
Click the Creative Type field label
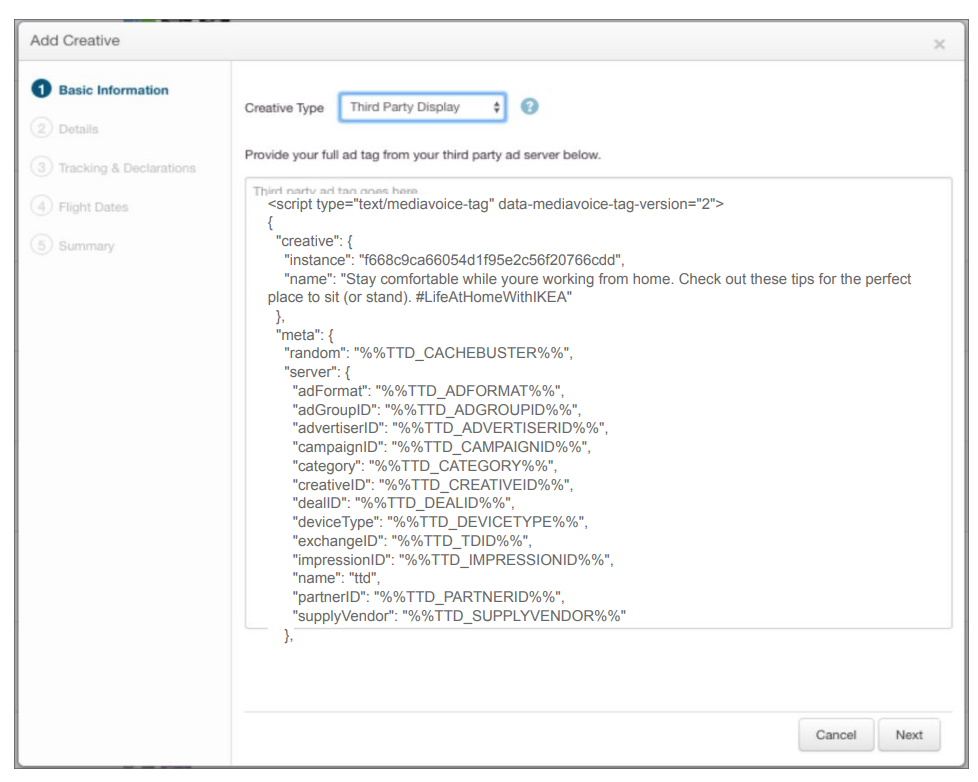click(x=284, y=108)
